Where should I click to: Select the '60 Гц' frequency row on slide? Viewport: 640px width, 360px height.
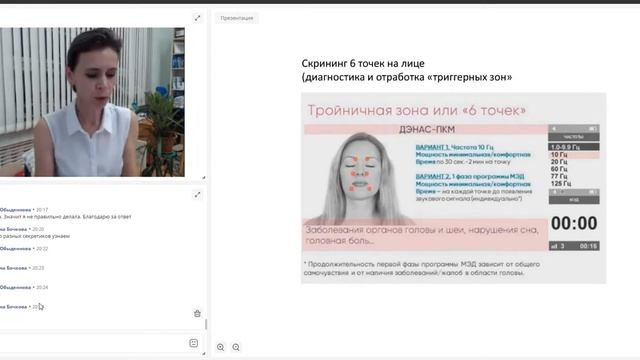point(559,169)
